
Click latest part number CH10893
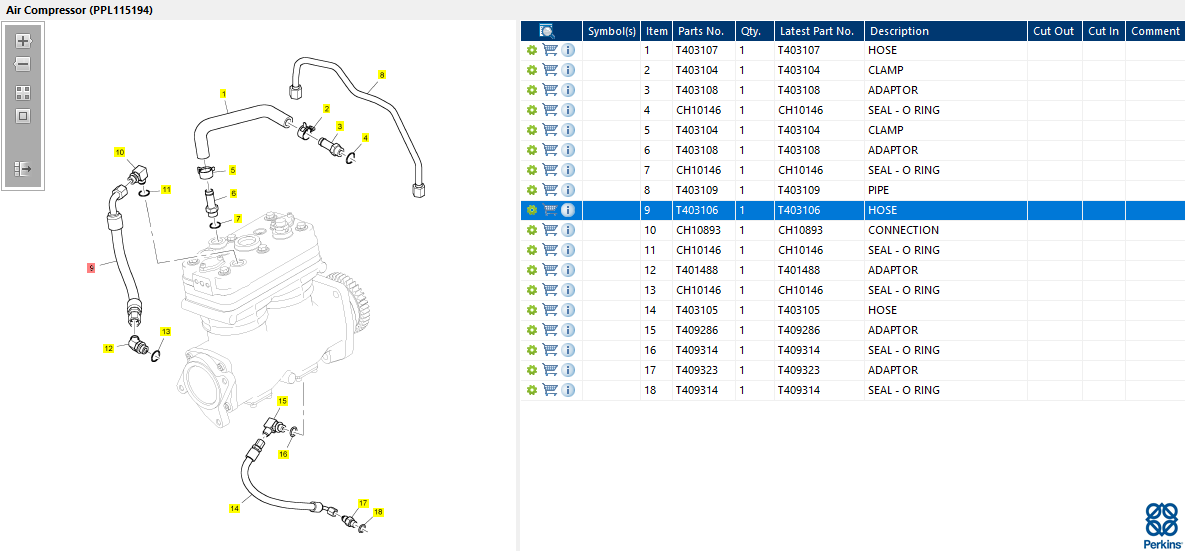[x=819, y=230]
